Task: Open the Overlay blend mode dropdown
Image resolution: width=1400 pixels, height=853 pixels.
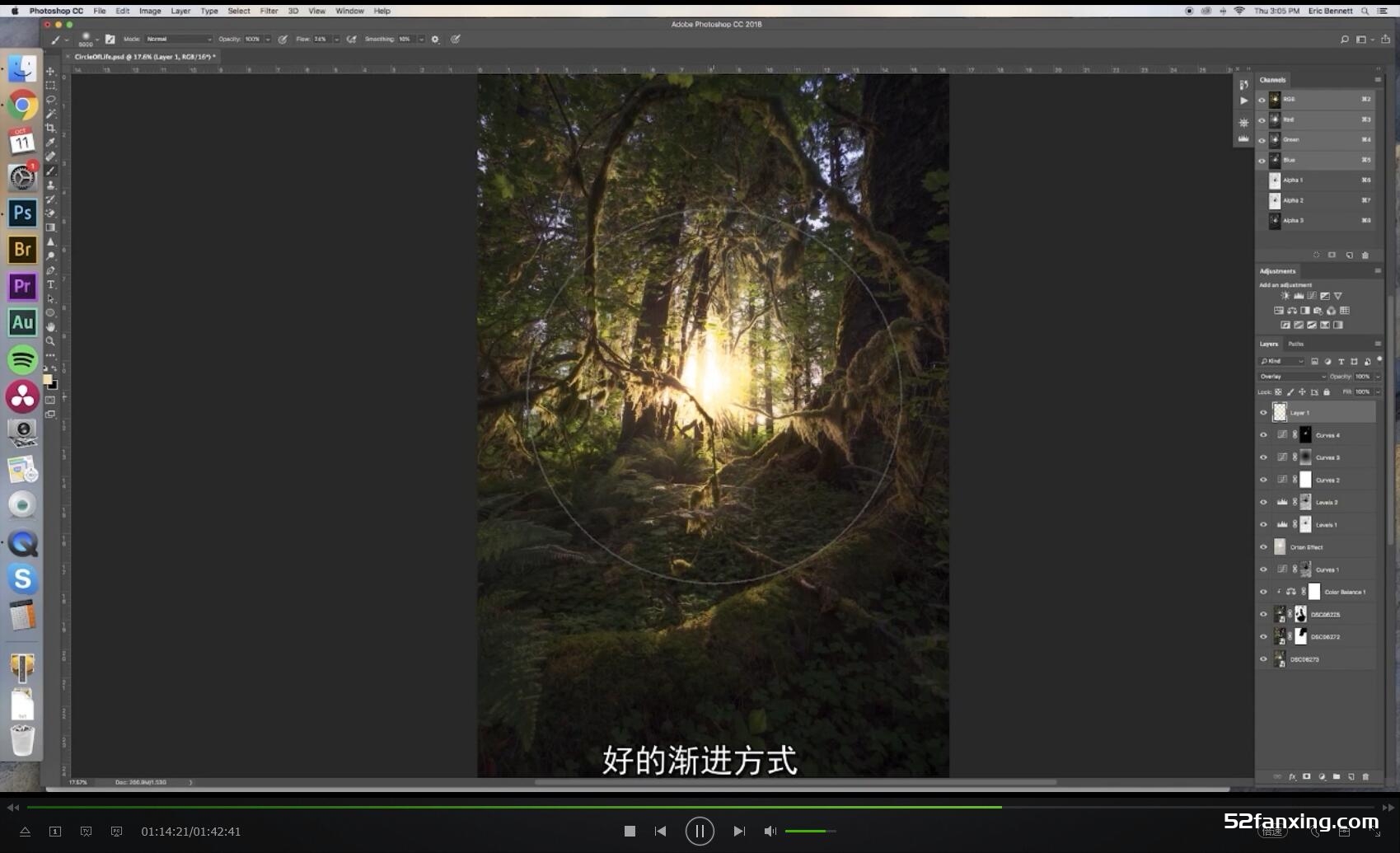Action: click(1292, 377)
